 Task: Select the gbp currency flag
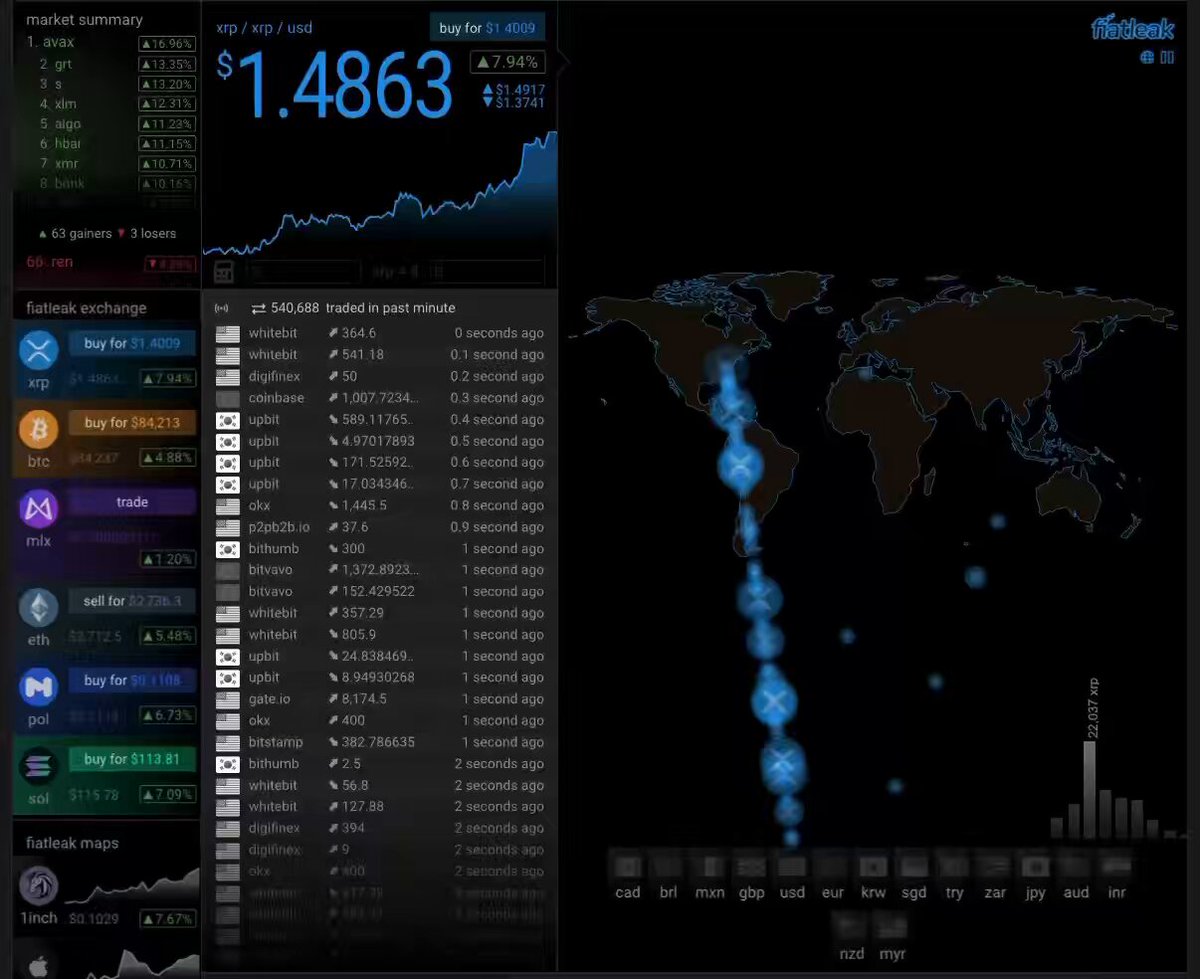(x=751, y=866)
